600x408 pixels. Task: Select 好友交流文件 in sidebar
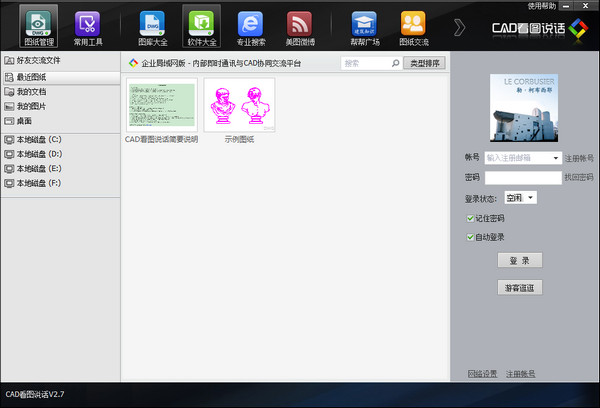(x=32, y=60)
